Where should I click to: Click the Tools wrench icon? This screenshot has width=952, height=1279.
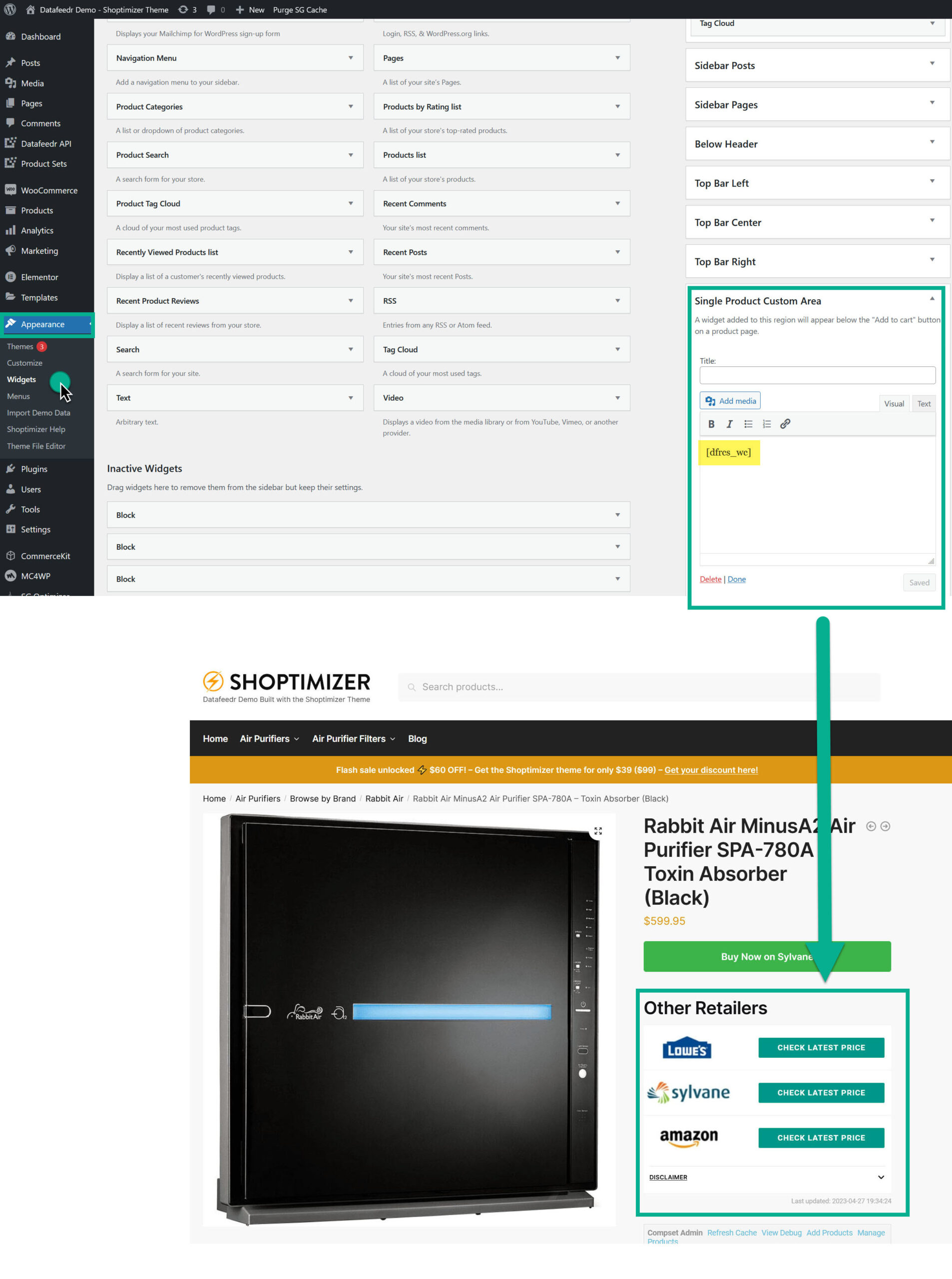(x=10, y=509)
